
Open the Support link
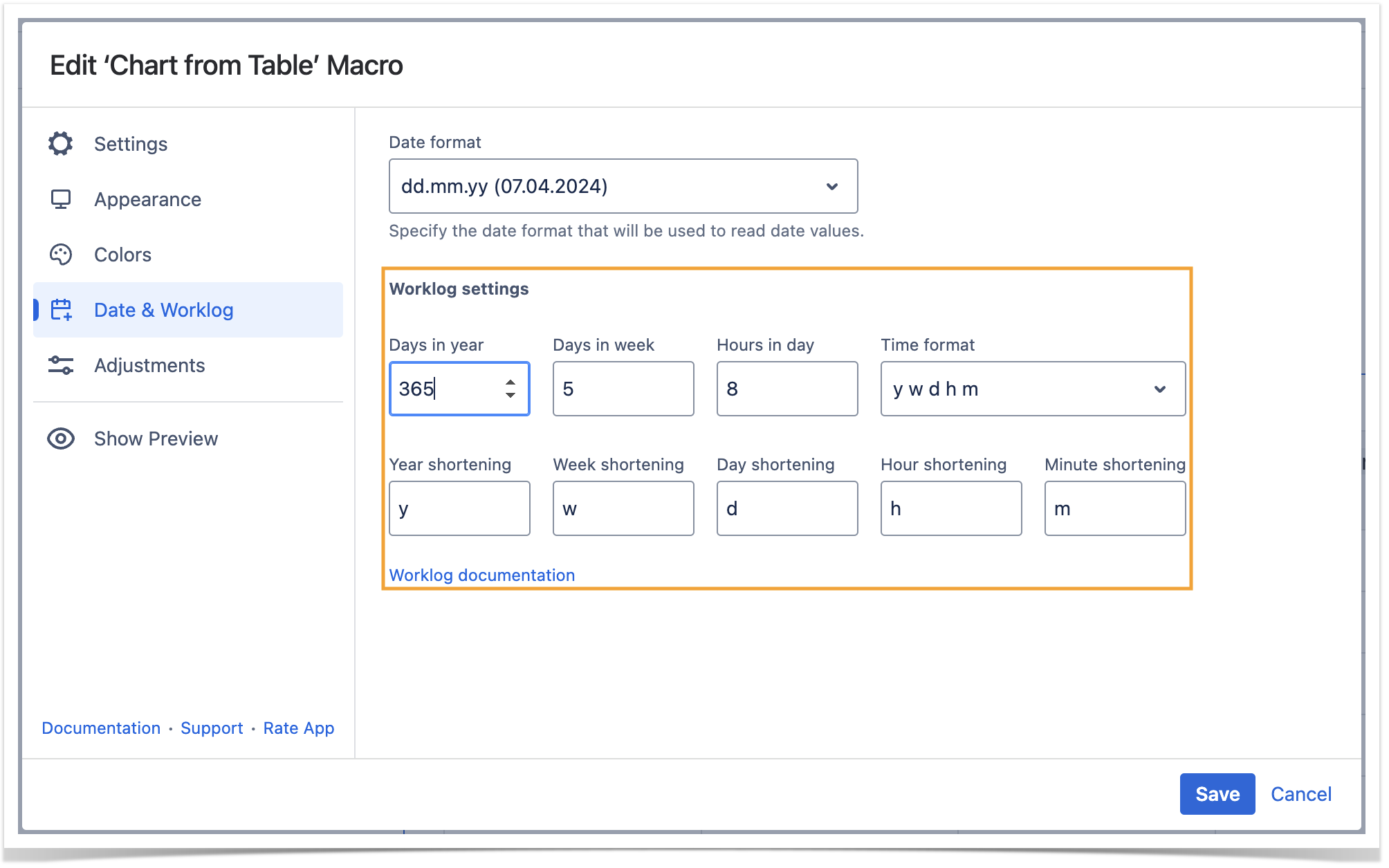[212, 728]
